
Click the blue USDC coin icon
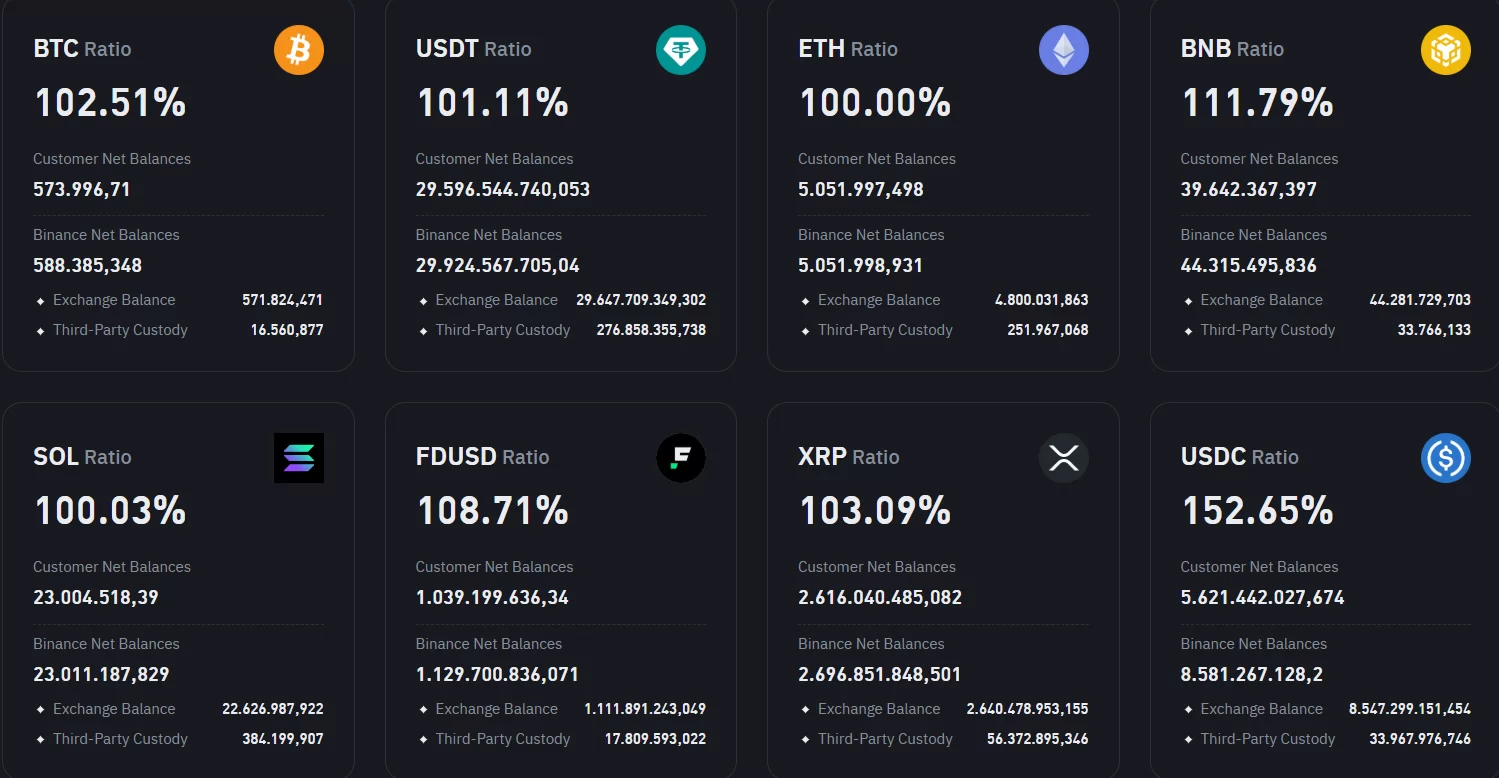pyautogui.click(x=1445, y=458)
